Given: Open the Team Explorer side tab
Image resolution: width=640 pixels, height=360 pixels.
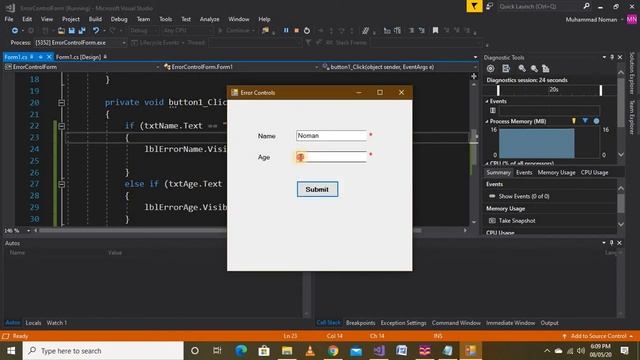Looking at the screenshot, I should click(632, 117).
